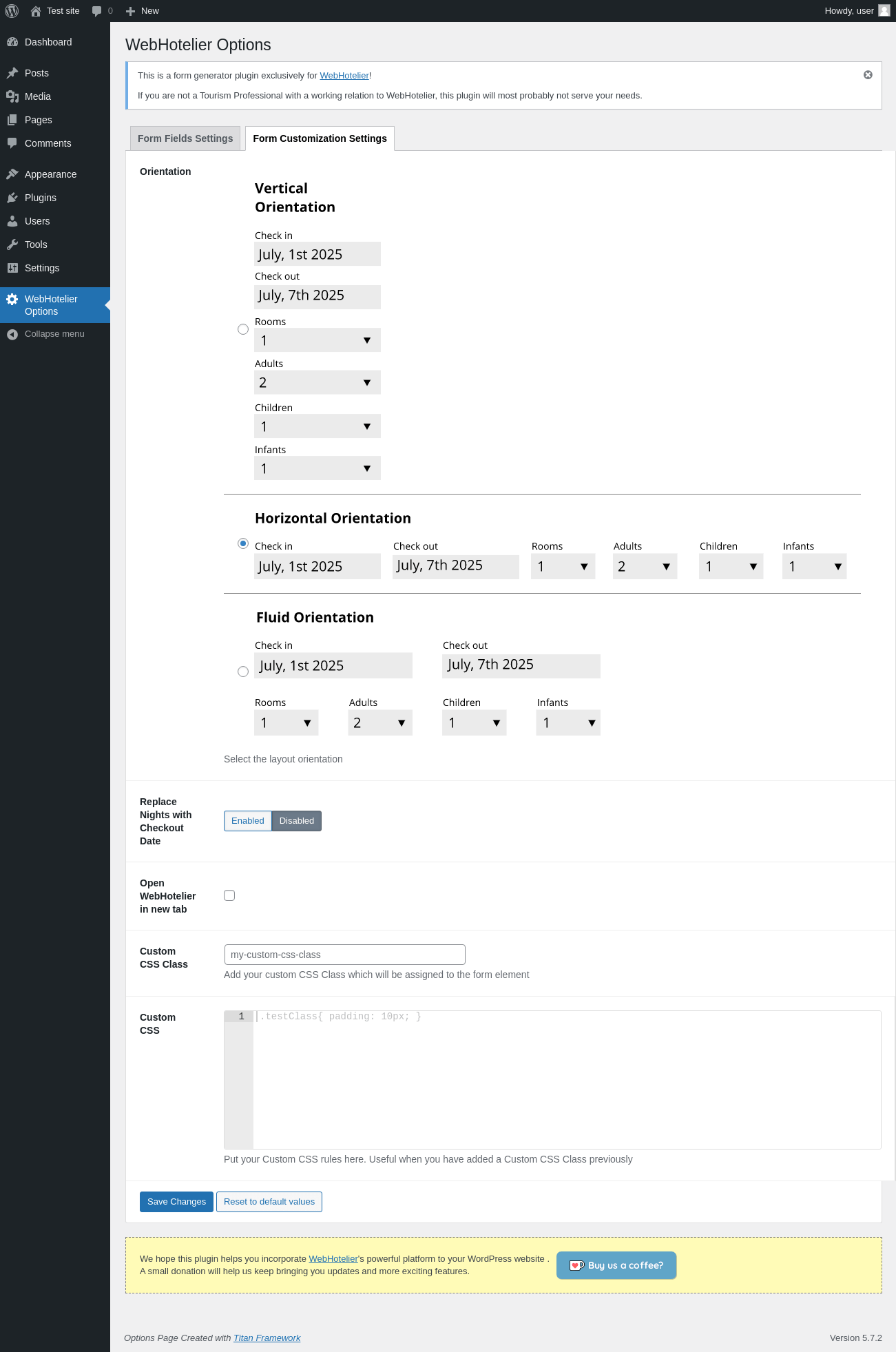The width and height of the screenshot is (896, 1352).
Task: Click Buy us a coffee button
Action: 616,1265
